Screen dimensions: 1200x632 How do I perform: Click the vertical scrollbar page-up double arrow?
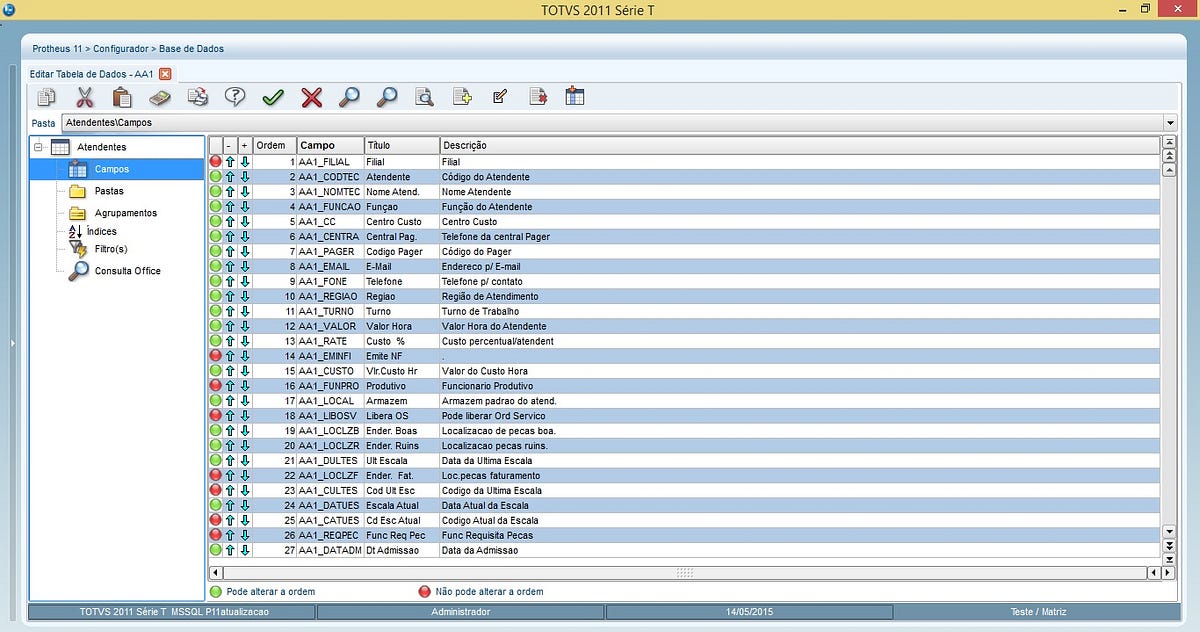tap(1169, 157)
